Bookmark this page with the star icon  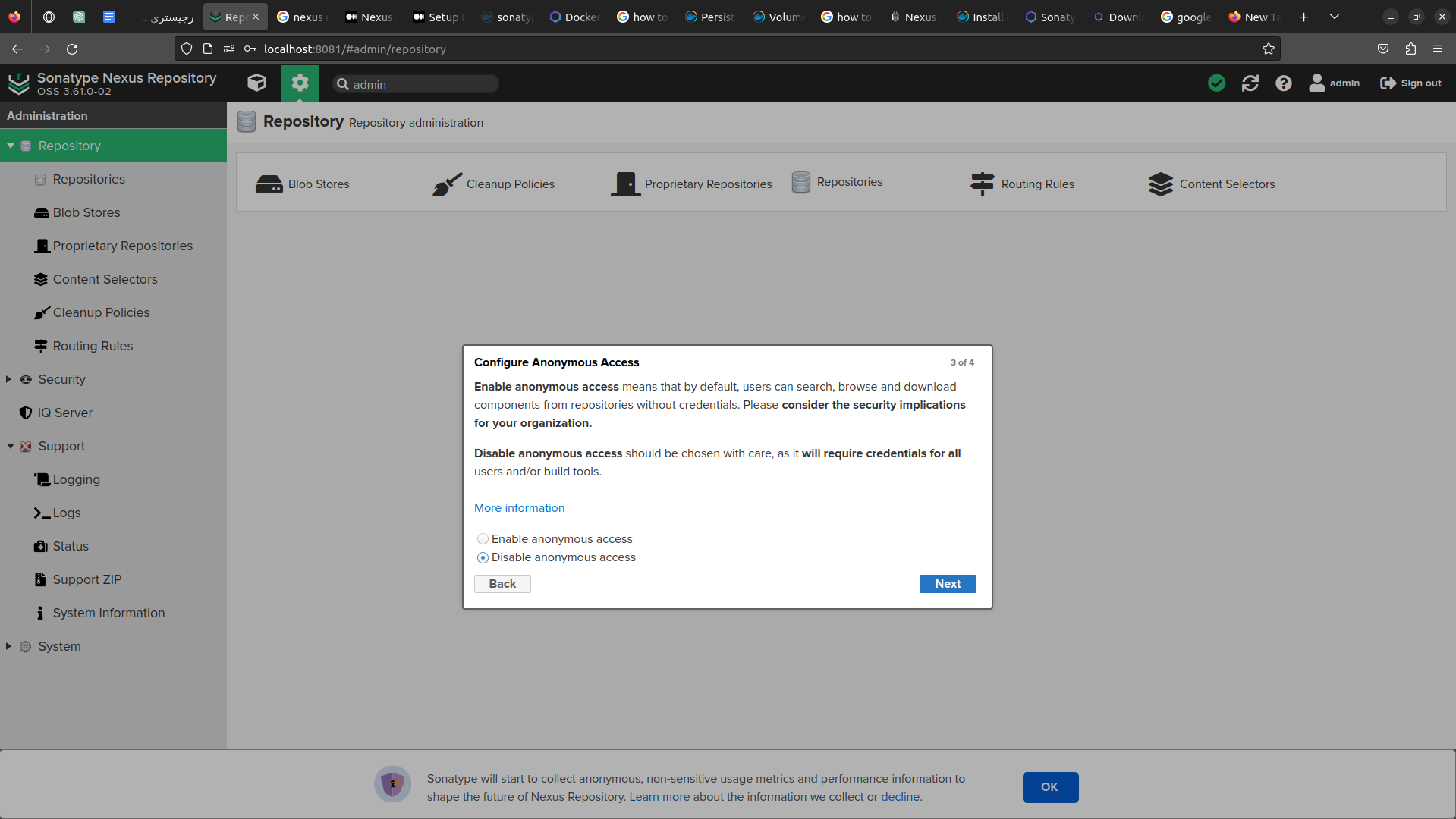[x=1269, y=49]
